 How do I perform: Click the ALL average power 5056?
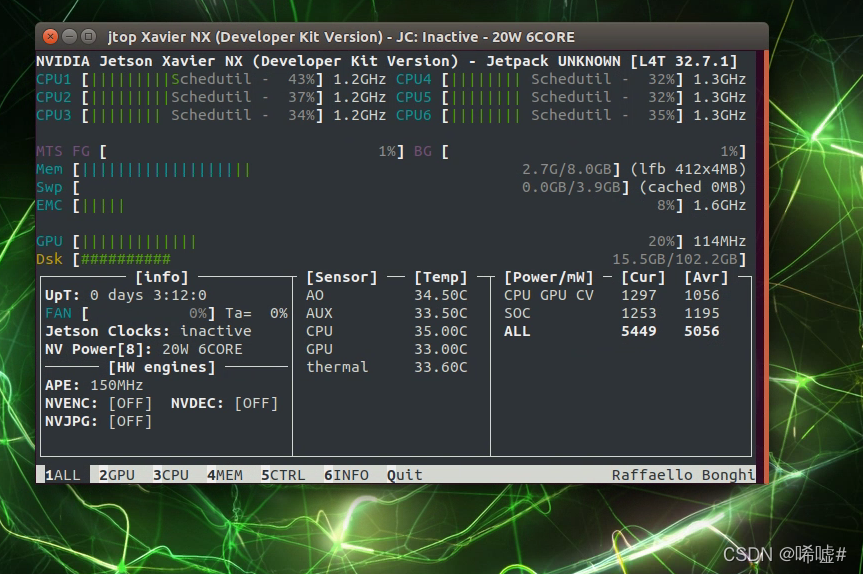(x=702, y=331)
